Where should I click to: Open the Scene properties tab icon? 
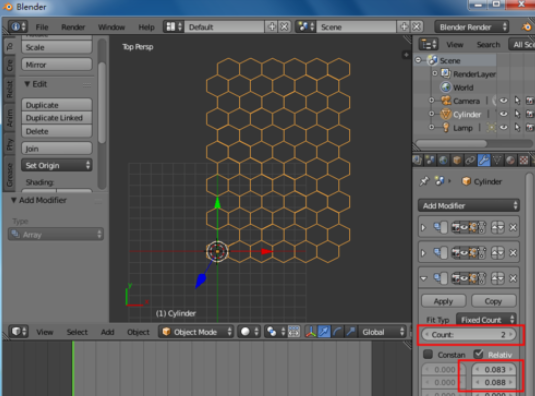pos(430,160)
